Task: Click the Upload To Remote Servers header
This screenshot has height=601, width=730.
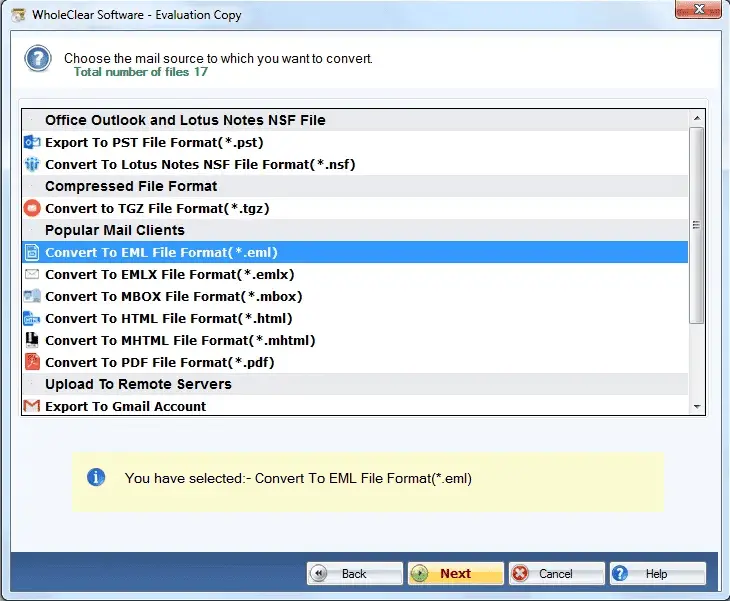Action: click(x=355, y=384)
